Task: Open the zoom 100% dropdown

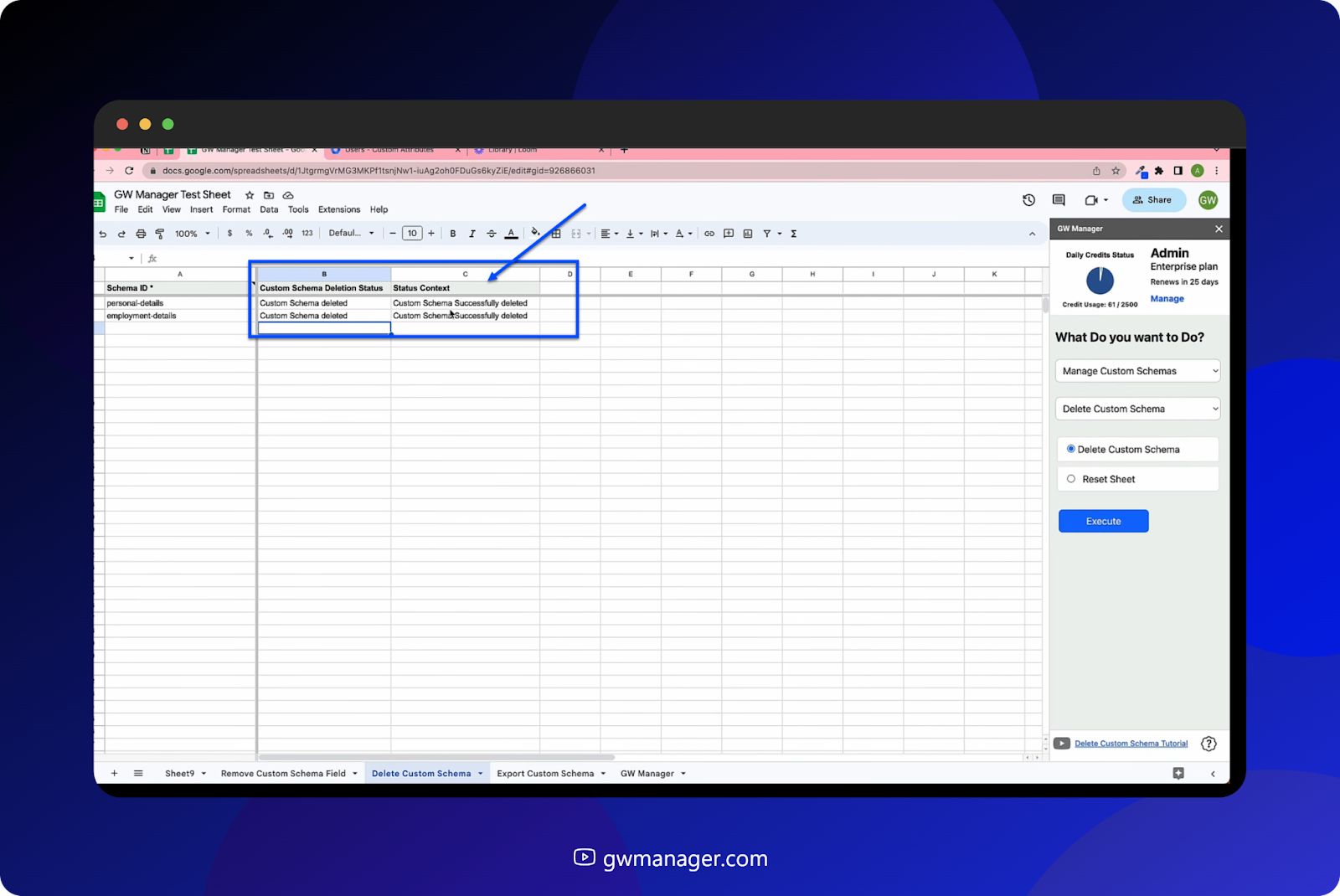Action: (x=193, y=234)
